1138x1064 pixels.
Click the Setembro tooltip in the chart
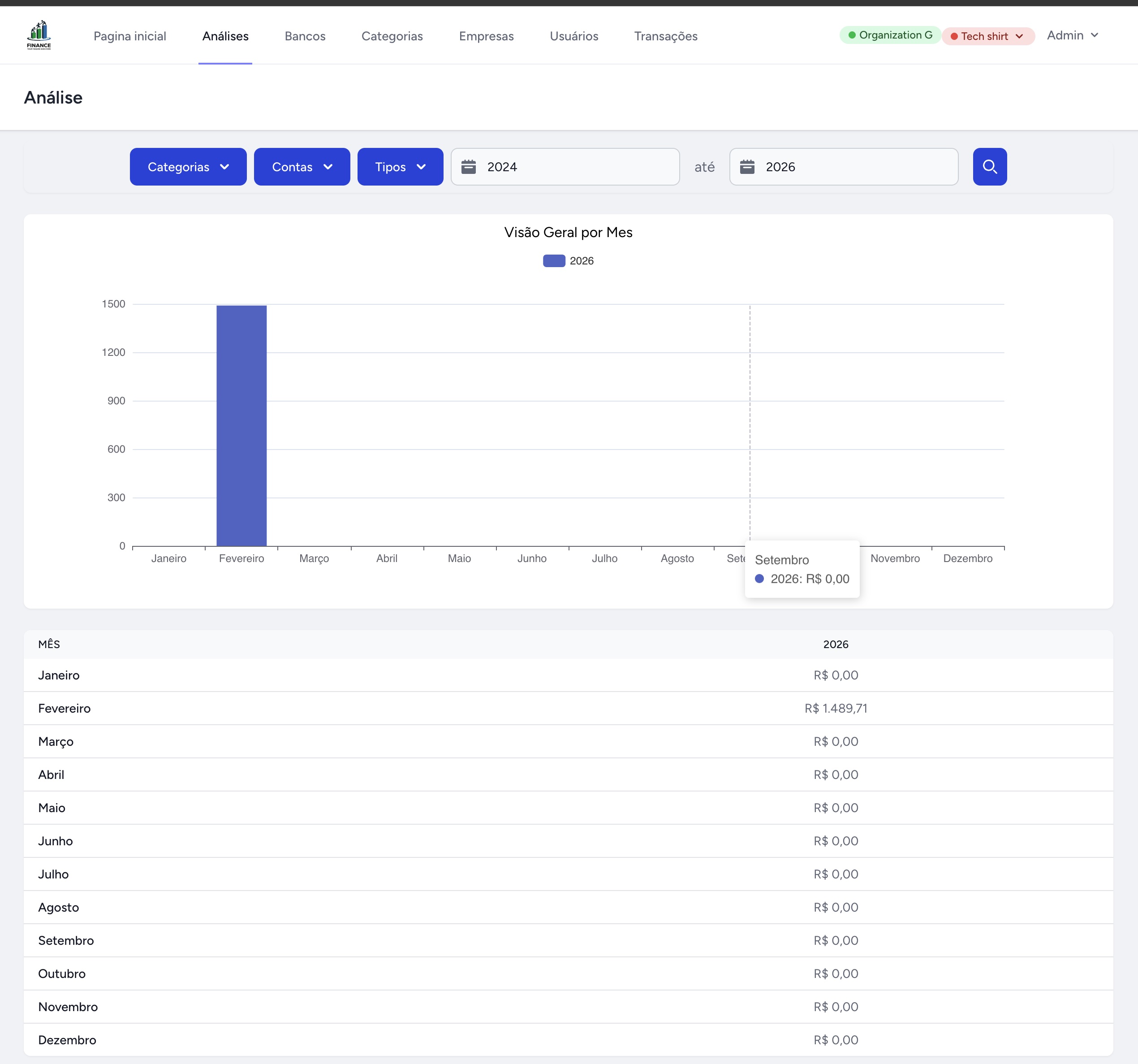coord(802,569)
